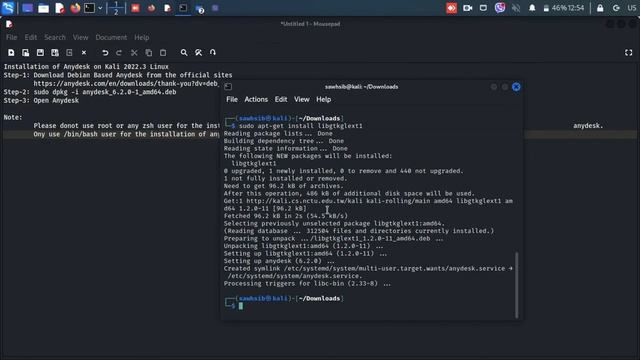This screenshot has width=640, height=360.
Task: Click the US keyboard layout indicator
Action: [631, 8]
